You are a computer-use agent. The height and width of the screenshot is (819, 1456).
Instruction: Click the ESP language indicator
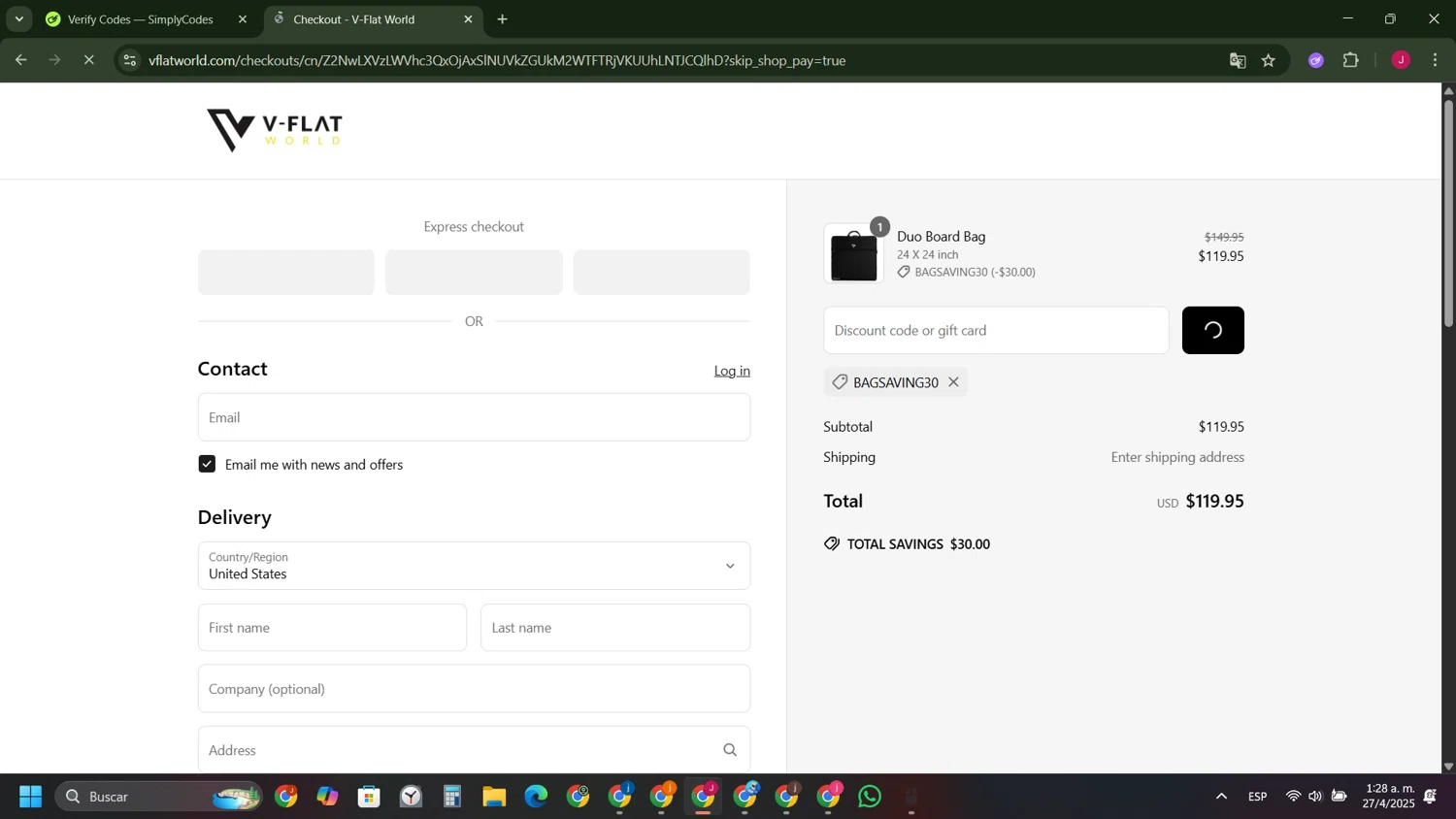(x=1258, y=797)
